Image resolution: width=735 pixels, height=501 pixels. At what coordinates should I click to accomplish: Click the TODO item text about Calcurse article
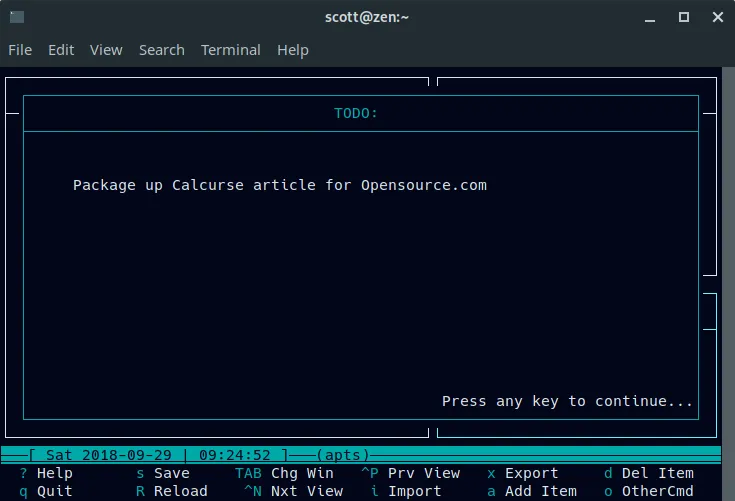280,185
